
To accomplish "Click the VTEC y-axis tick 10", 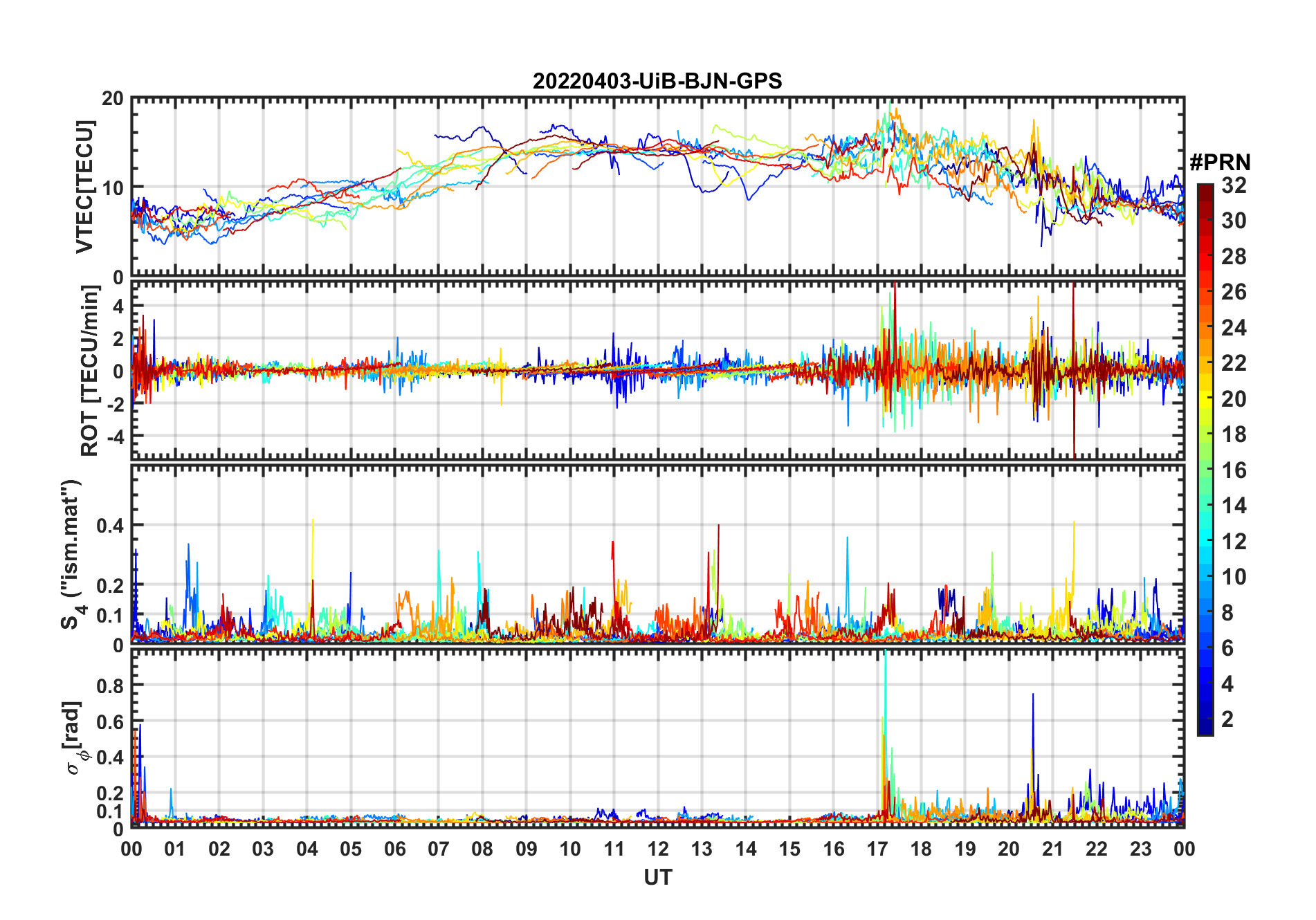I will click(113, 187).
